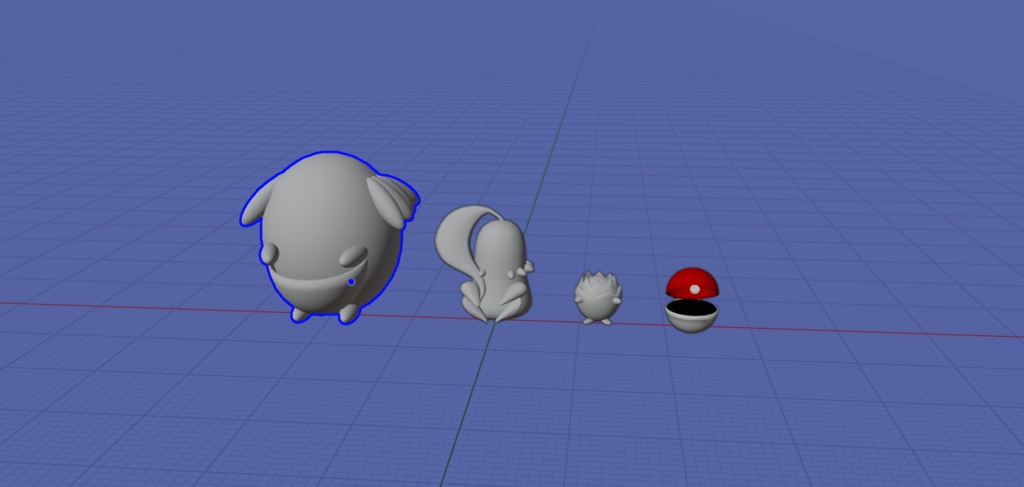The height and width of the screenshot is (487, 1024).
Task: Select the small spiky-headed creature model
Action: [598, 296]
